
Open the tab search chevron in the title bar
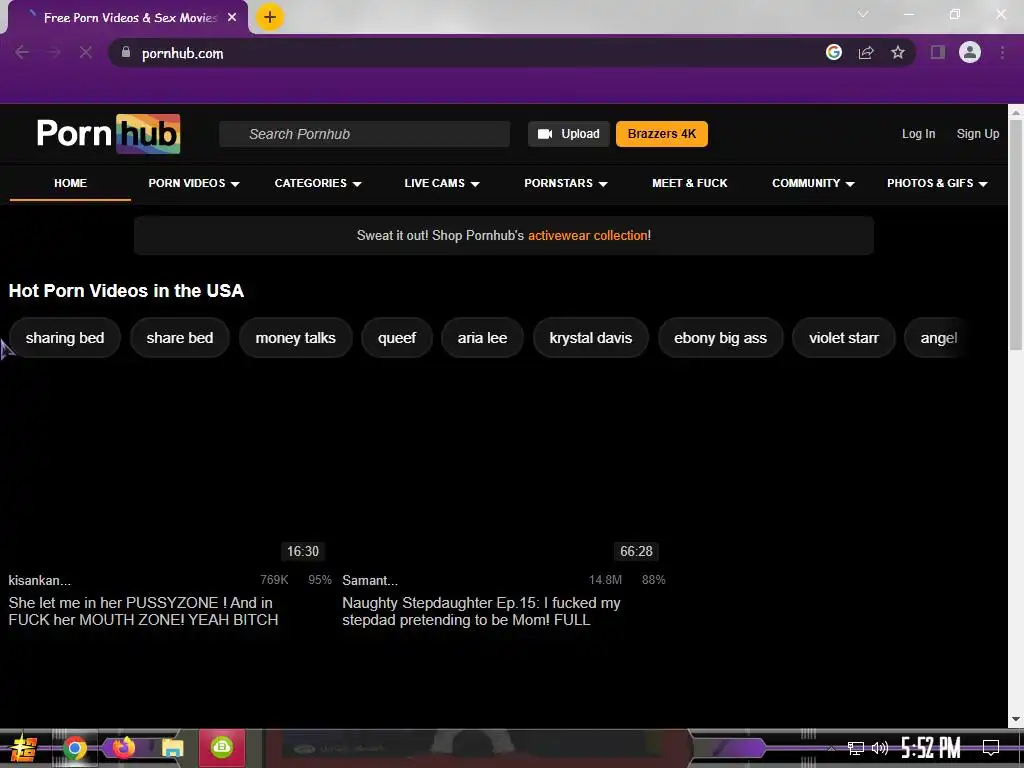pyautogui.click(x=863, y=14)
